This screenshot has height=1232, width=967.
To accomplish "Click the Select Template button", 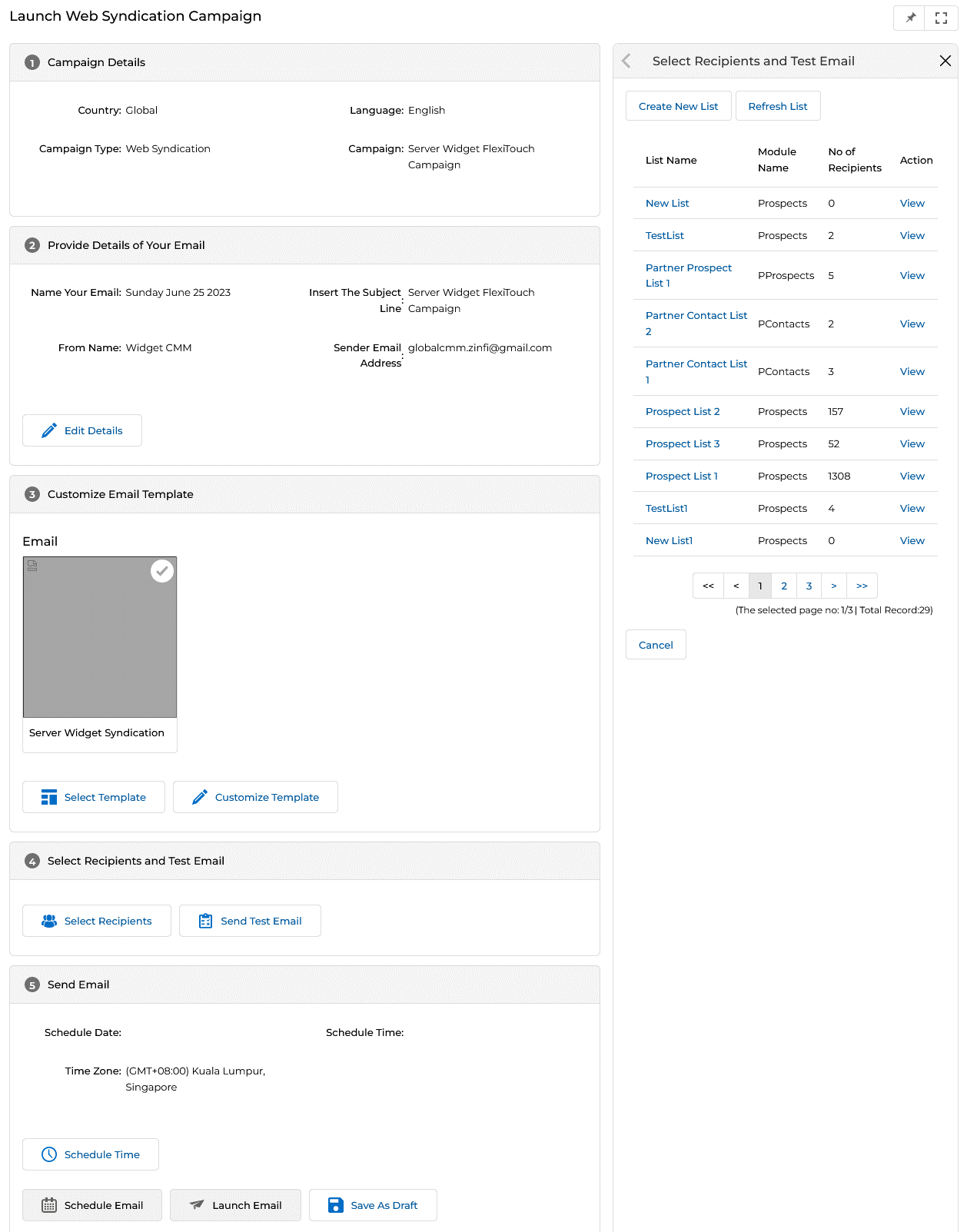I will 94,797.
